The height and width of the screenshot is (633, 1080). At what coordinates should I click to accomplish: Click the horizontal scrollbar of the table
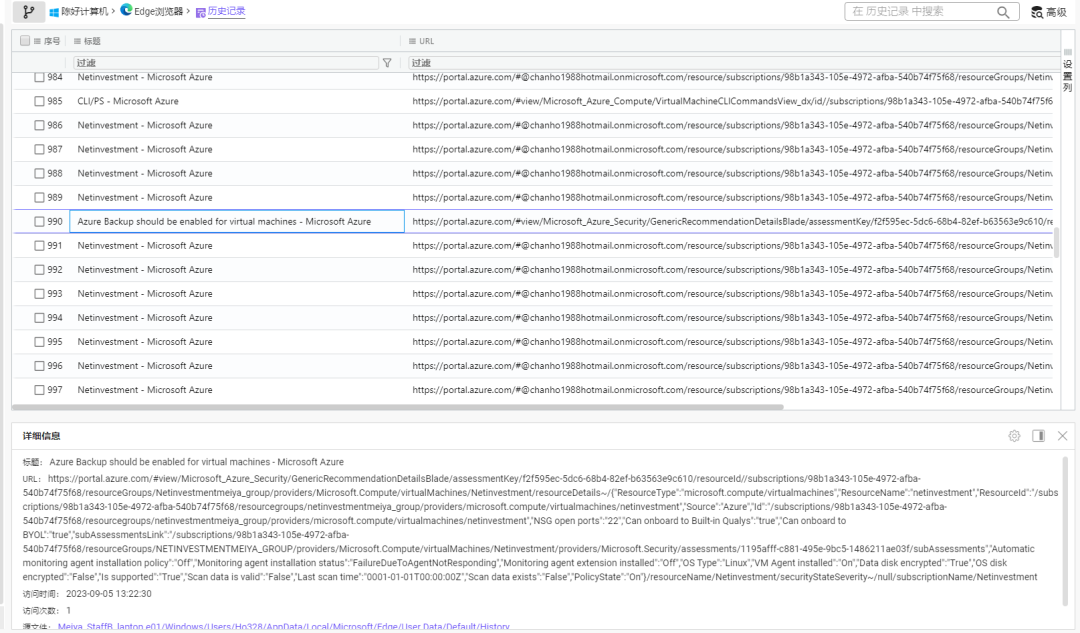[x=398, y=407]
